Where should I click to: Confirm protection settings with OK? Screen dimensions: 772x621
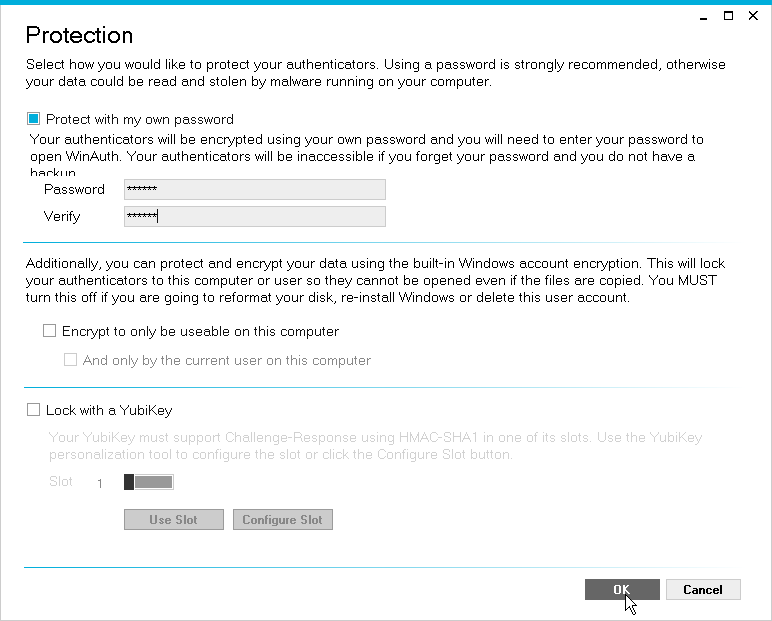coord(622,590)
